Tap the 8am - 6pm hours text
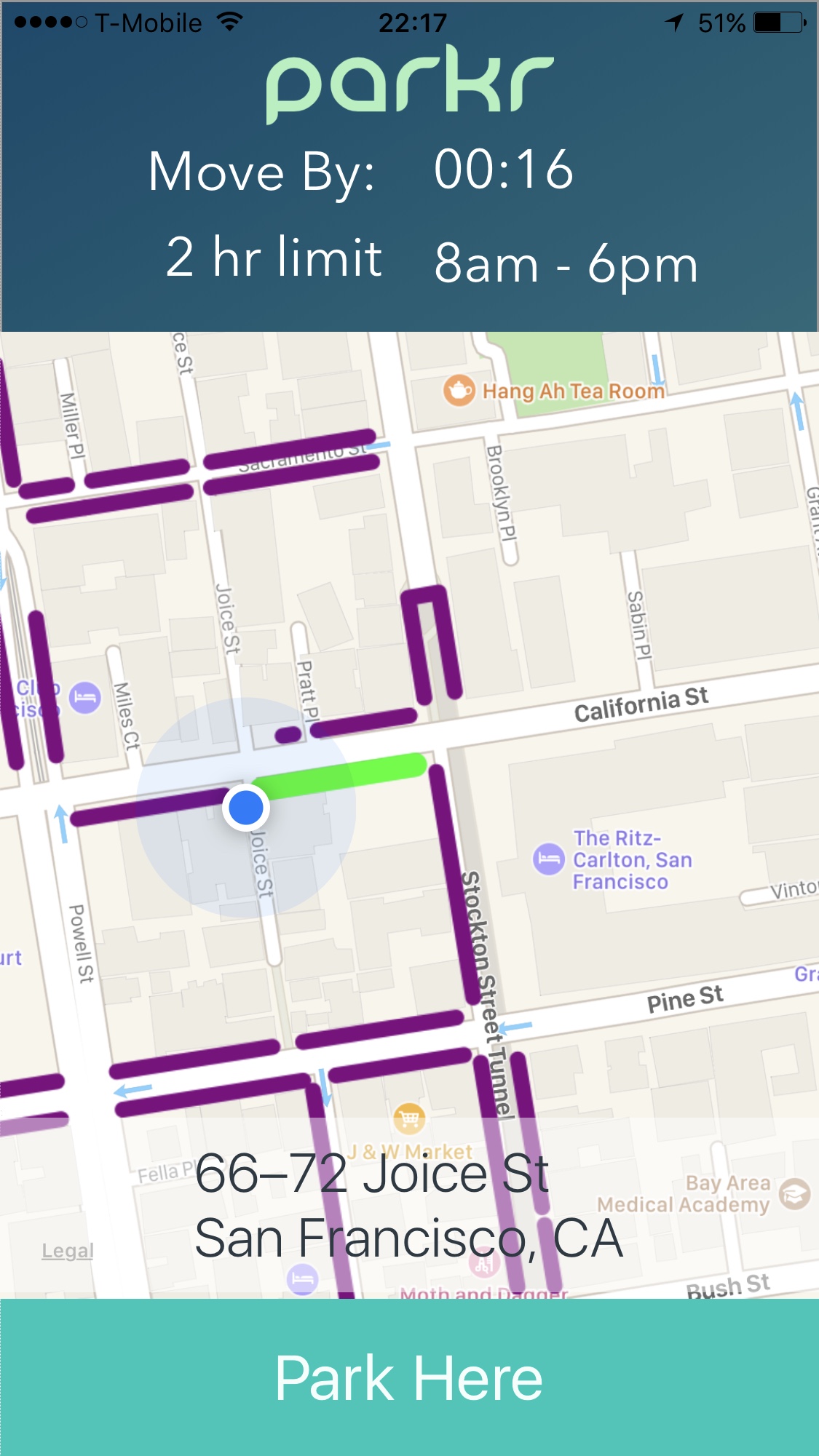The image size is (819, 1456). (x=566, y=265)
